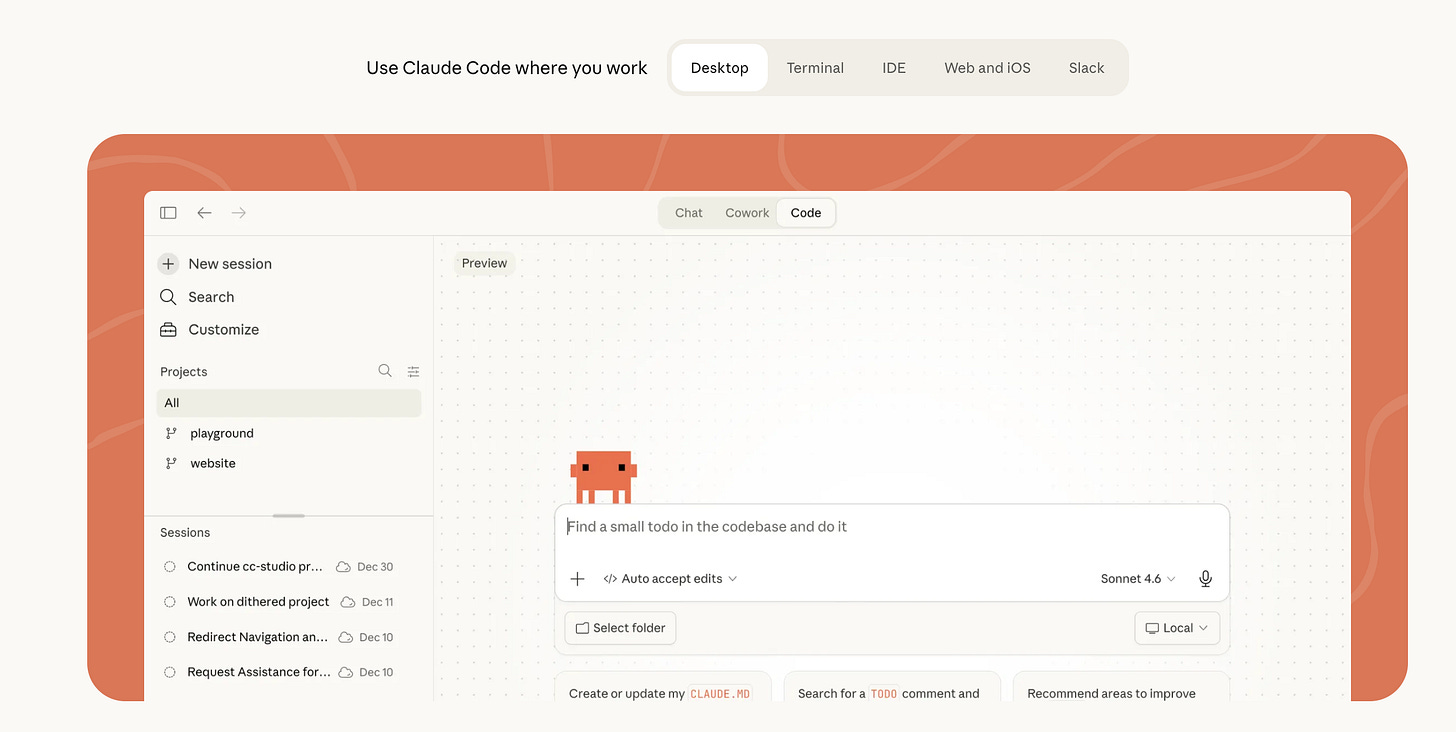Image resolution: width=1456 pixels, height=732 pixels.
Task: Click the Sessions section heading
Action: click(185, 533)
